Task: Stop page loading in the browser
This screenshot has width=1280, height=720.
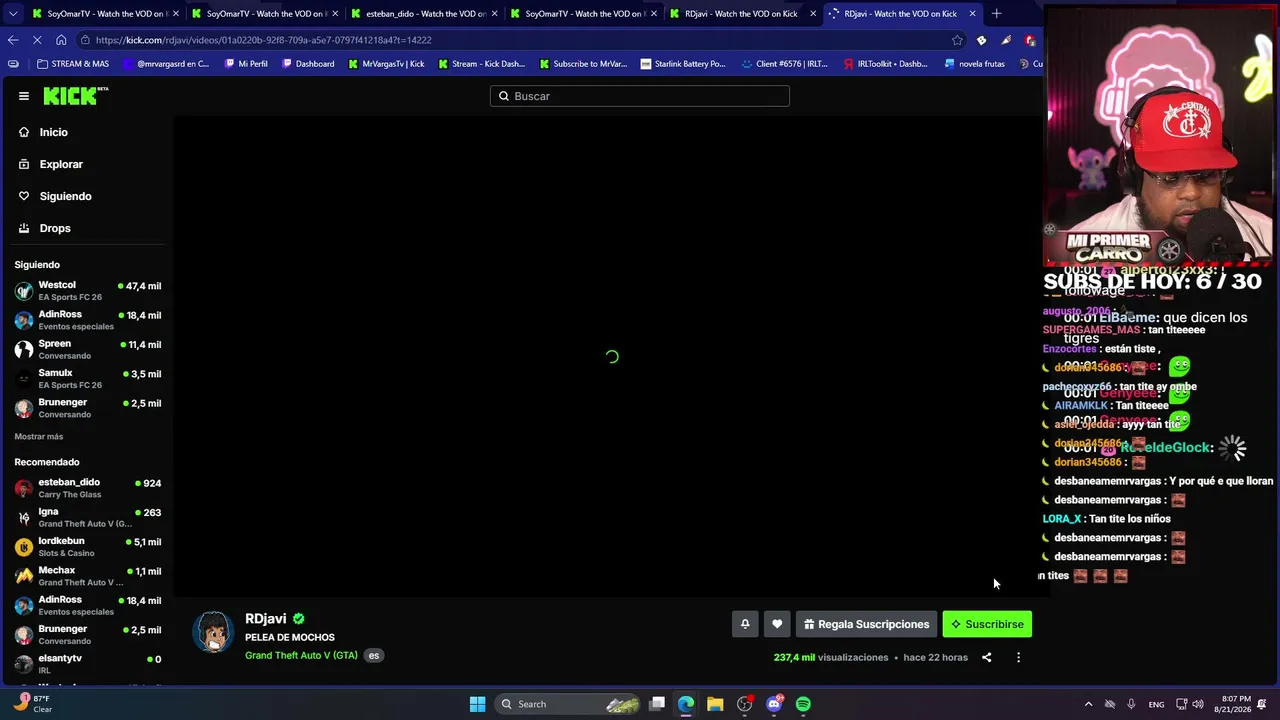Action: coord(37,40)
